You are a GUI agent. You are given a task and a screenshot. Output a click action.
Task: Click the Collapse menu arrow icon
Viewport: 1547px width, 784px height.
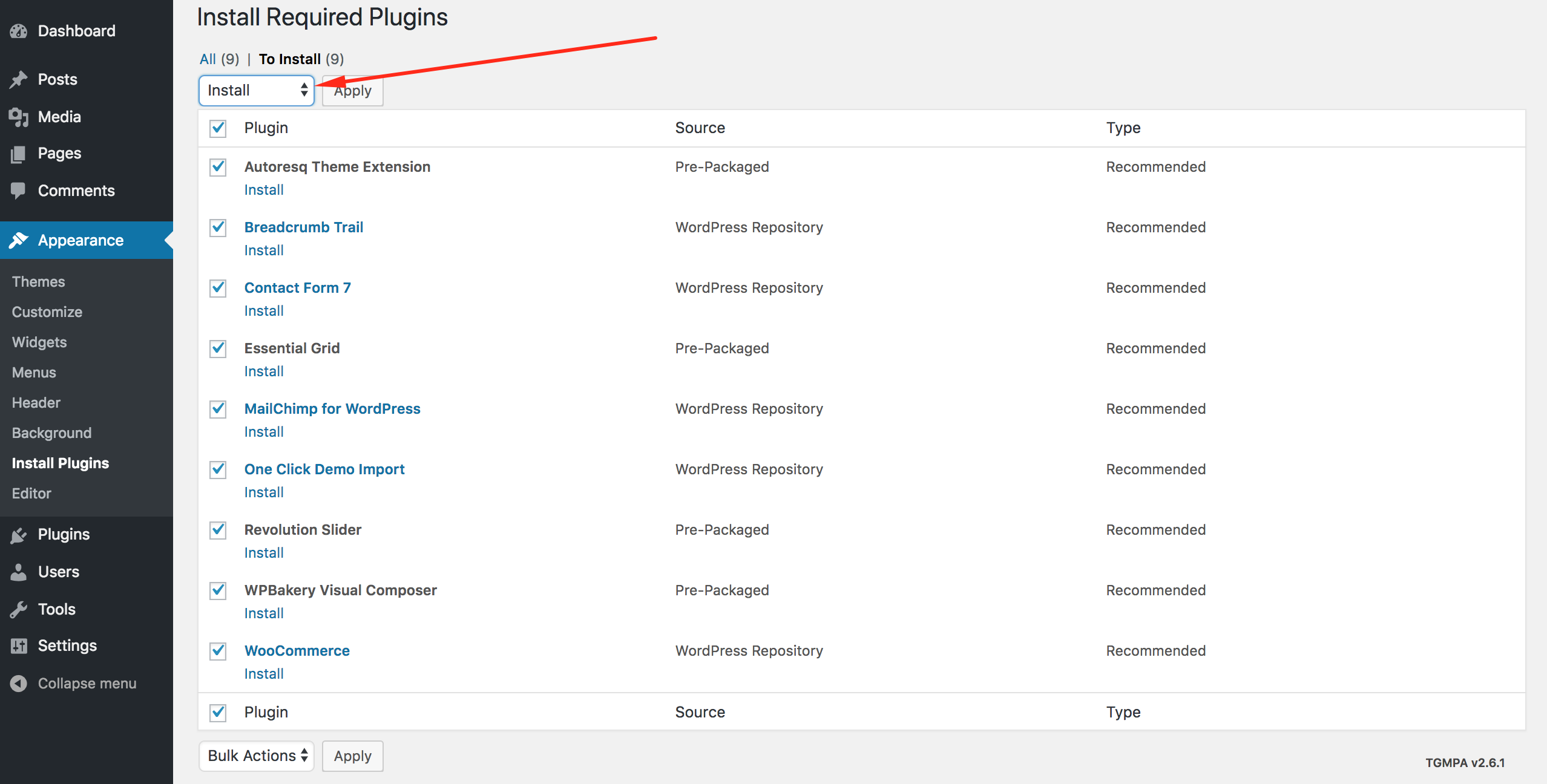pyautogui.click(x=19, y=684)
